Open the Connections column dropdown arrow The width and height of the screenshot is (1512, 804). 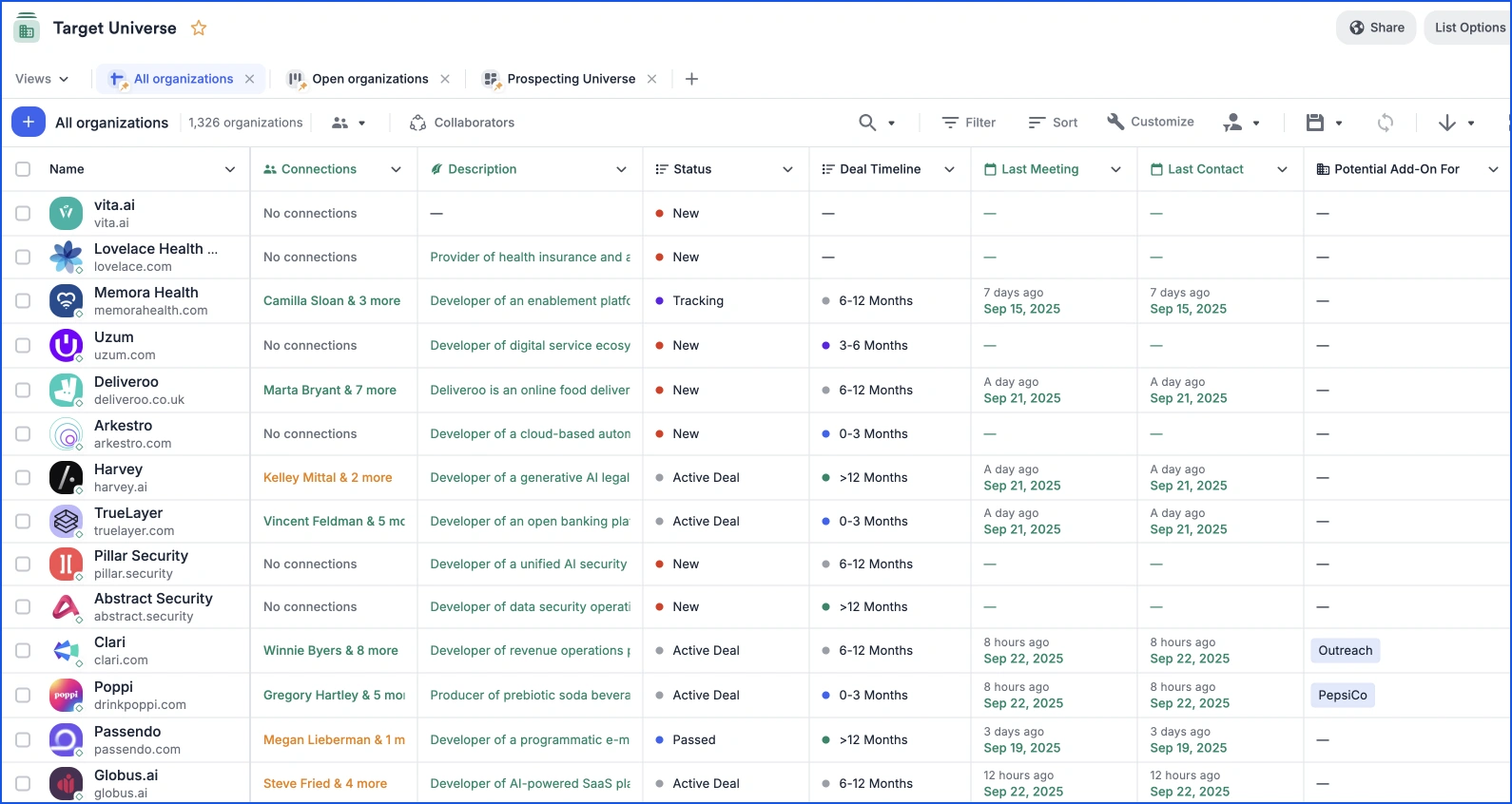(x=397, y=169)
